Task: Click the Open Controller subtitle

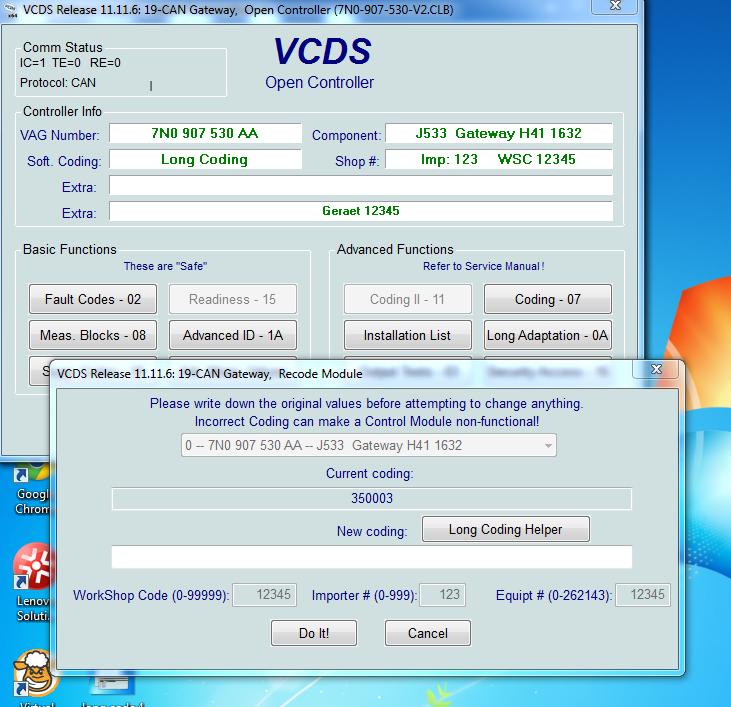Action: pos(319,82)
